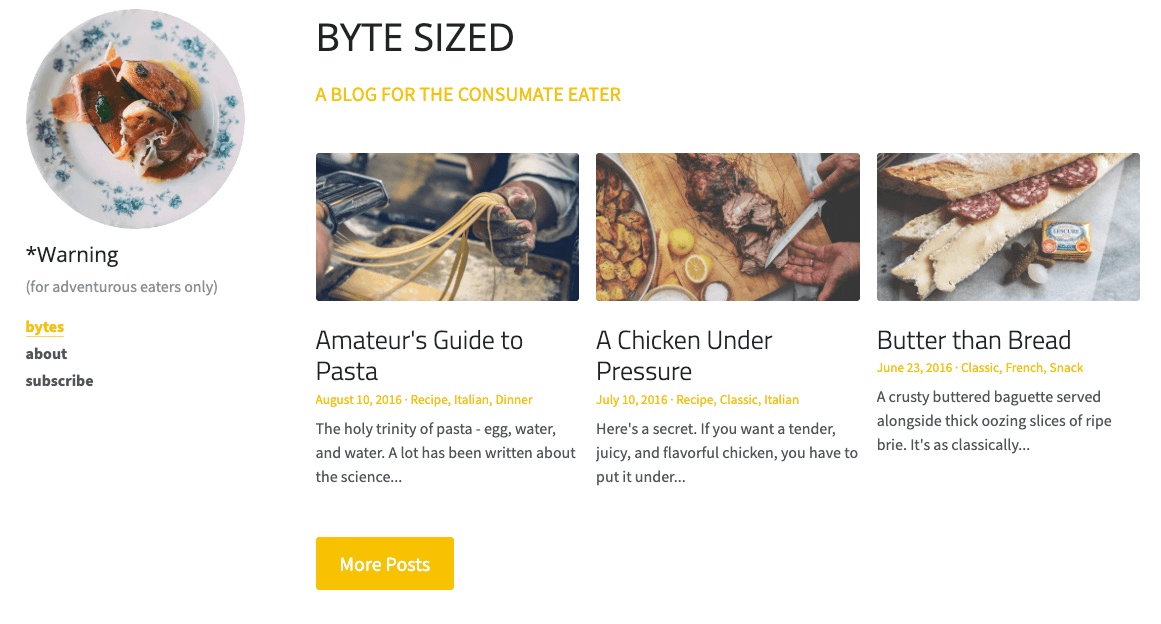Image resolution: width=1161 pixels, height=624 pixels.
Task: Select the Dinner tag under the pasta post
Action: pos(513,399)
